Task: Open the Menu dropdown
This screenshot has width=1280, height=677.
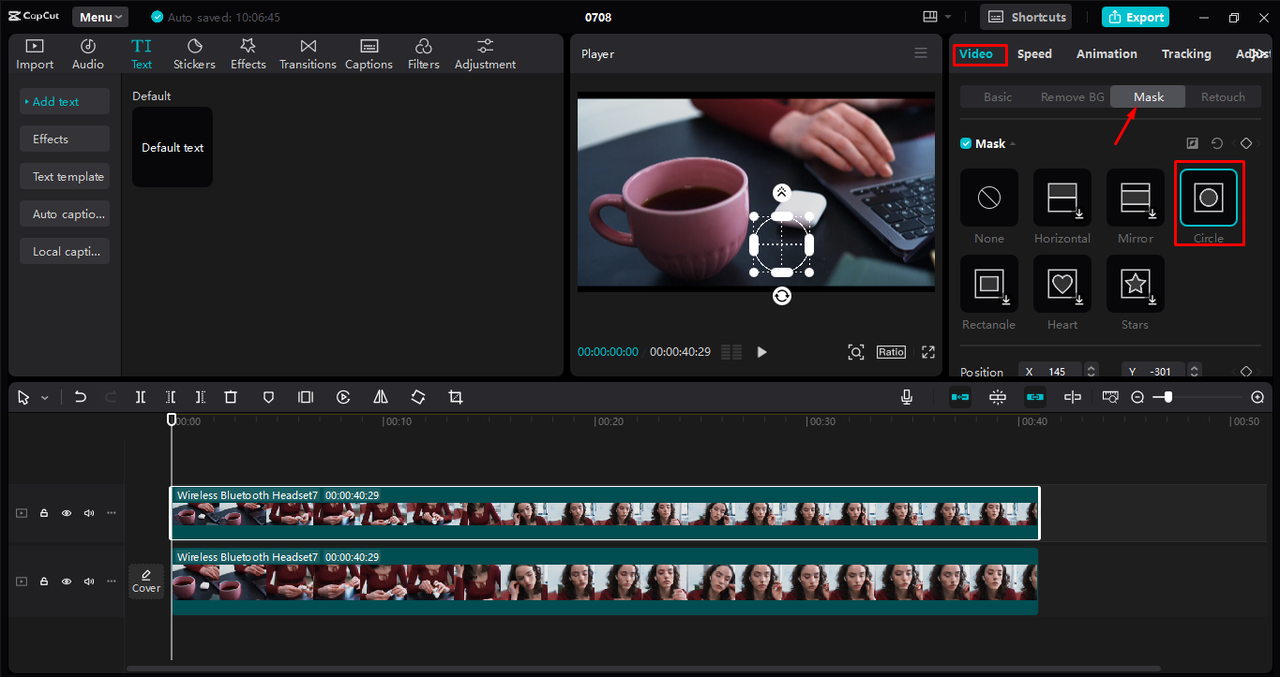Action: pyautogui.click(x=100, y=17)
